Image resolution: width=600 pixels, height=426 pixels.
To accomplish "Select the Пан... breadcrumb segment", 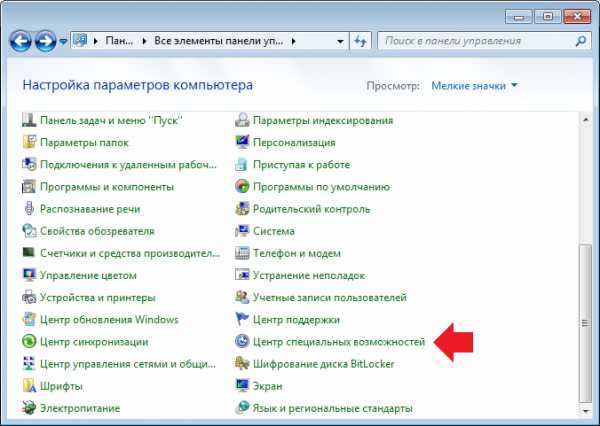I will coord(119,41).
